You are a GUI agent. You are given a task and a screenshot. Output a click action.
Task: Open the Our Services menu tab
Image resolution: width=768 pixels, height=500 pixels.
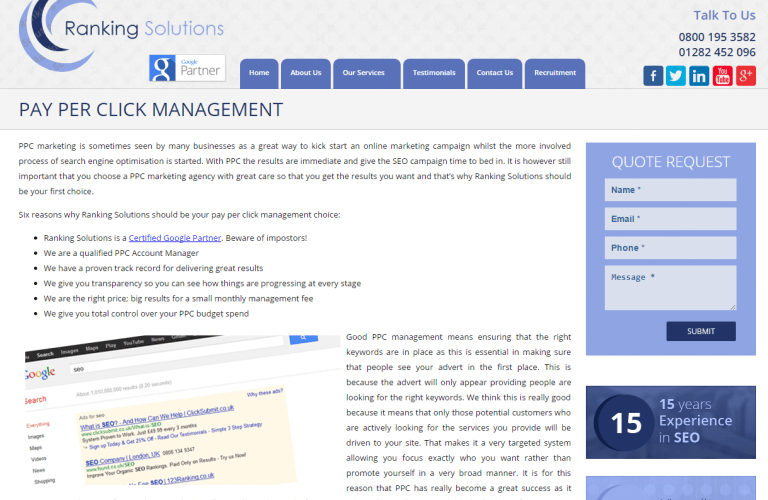pos(366,73)
